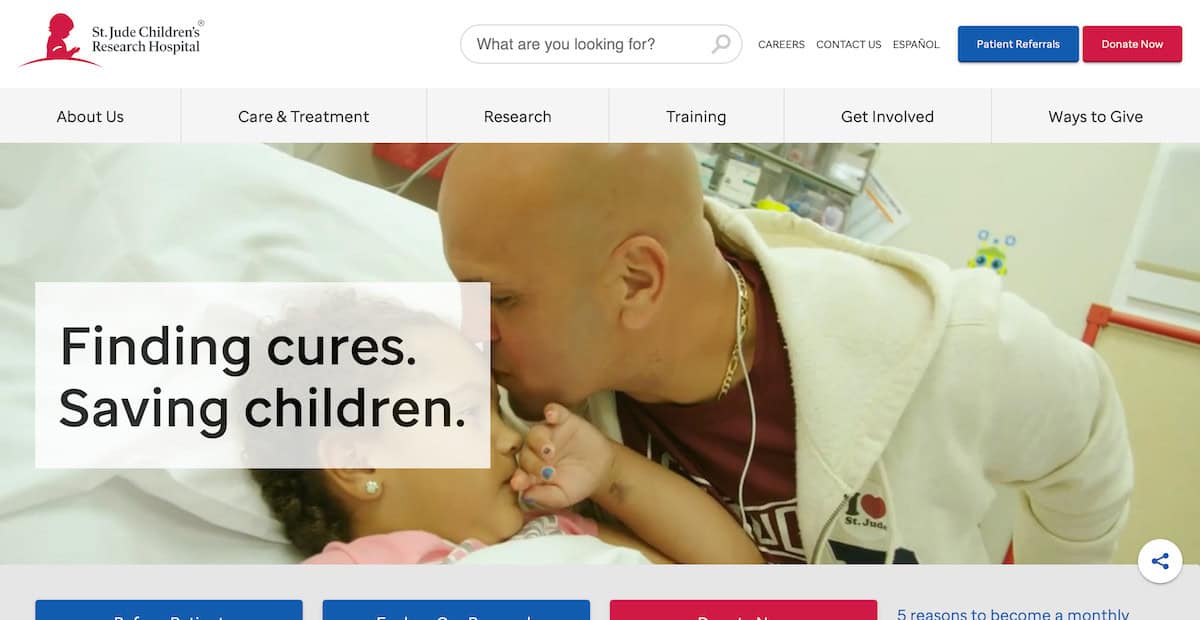Open the Careers link
This screenshot has width=1200, height=620.
pos(781,44)
